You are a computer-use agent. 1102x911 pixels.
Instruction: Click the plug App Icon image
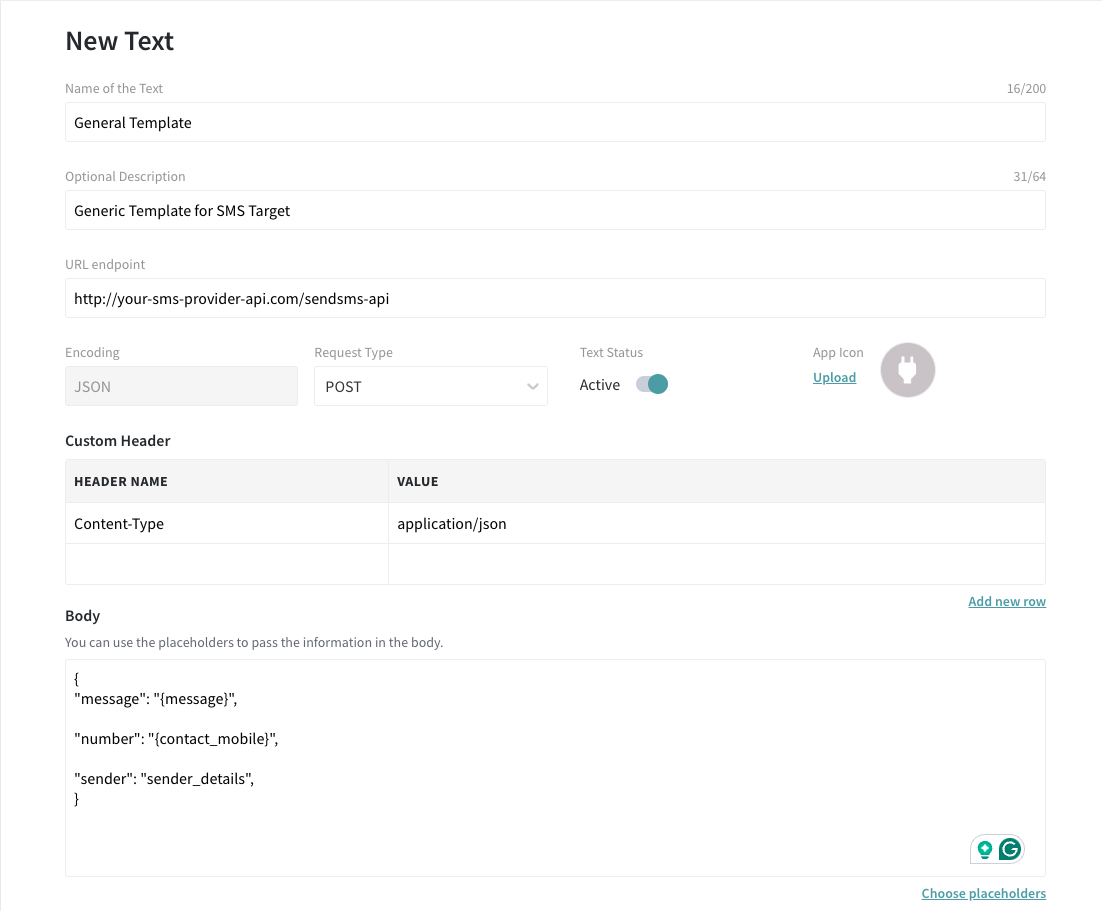(907, 370)
